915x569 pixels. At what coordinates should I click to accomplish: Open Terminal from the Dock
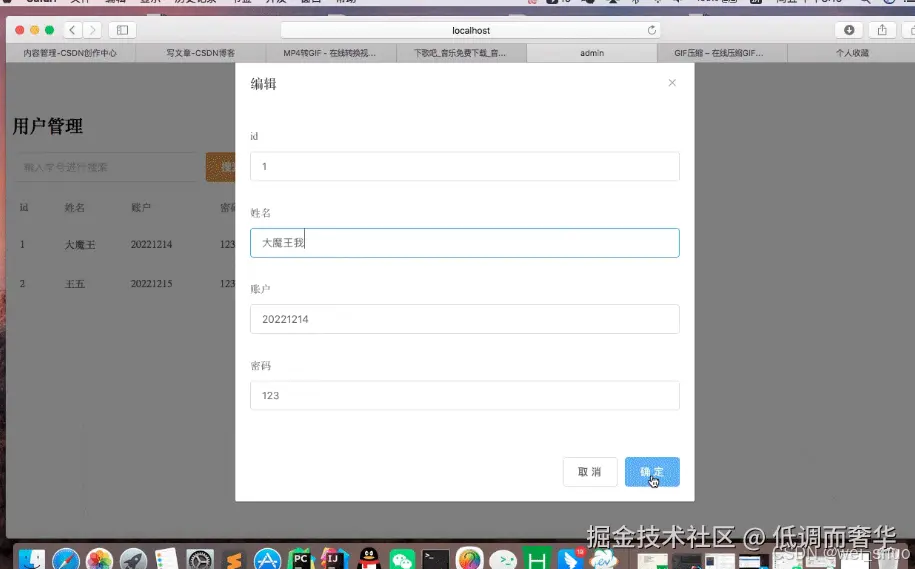pyautogui.click(x=436, y=559)
